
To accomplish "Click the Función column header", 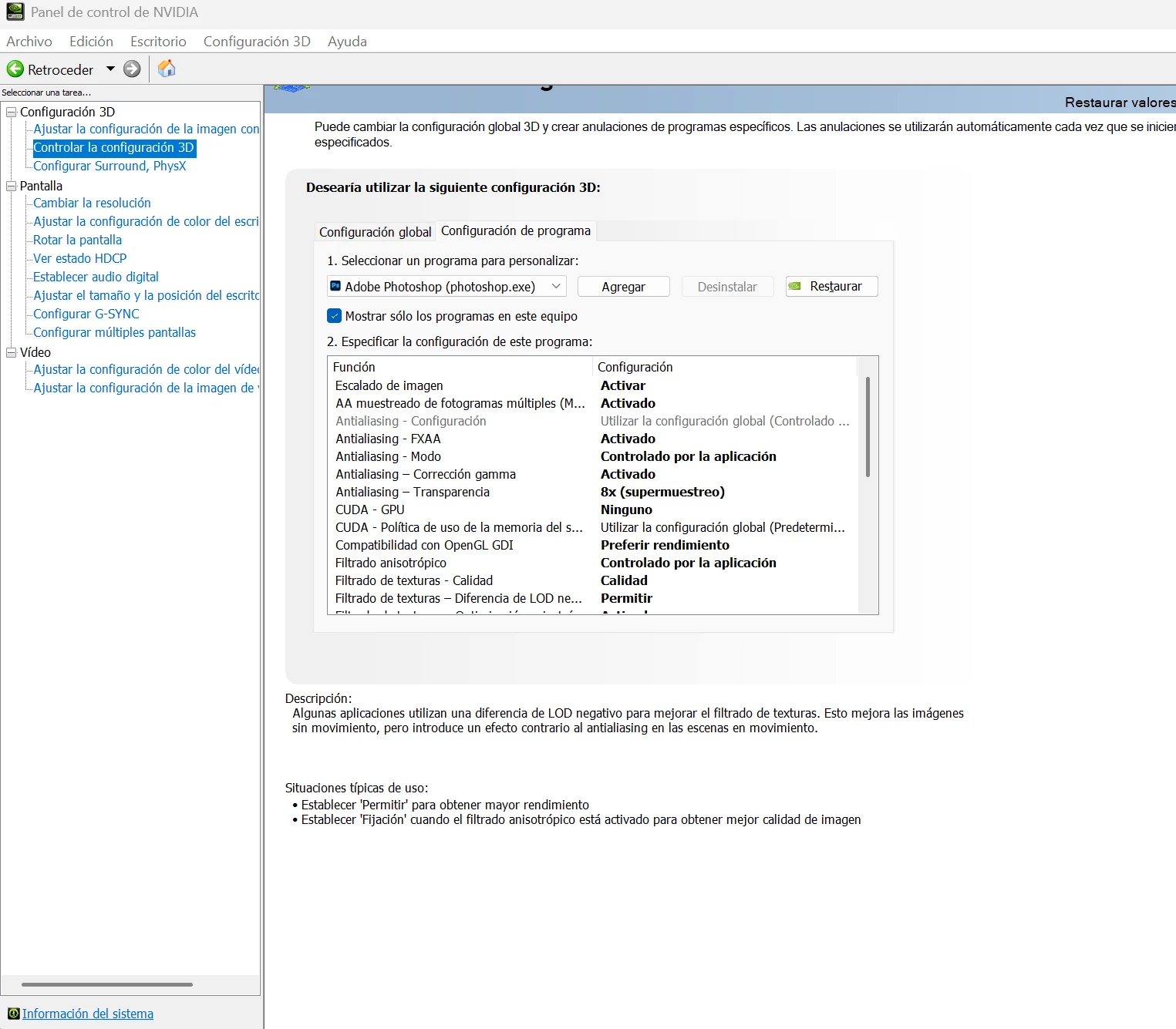I will (460, 367).
